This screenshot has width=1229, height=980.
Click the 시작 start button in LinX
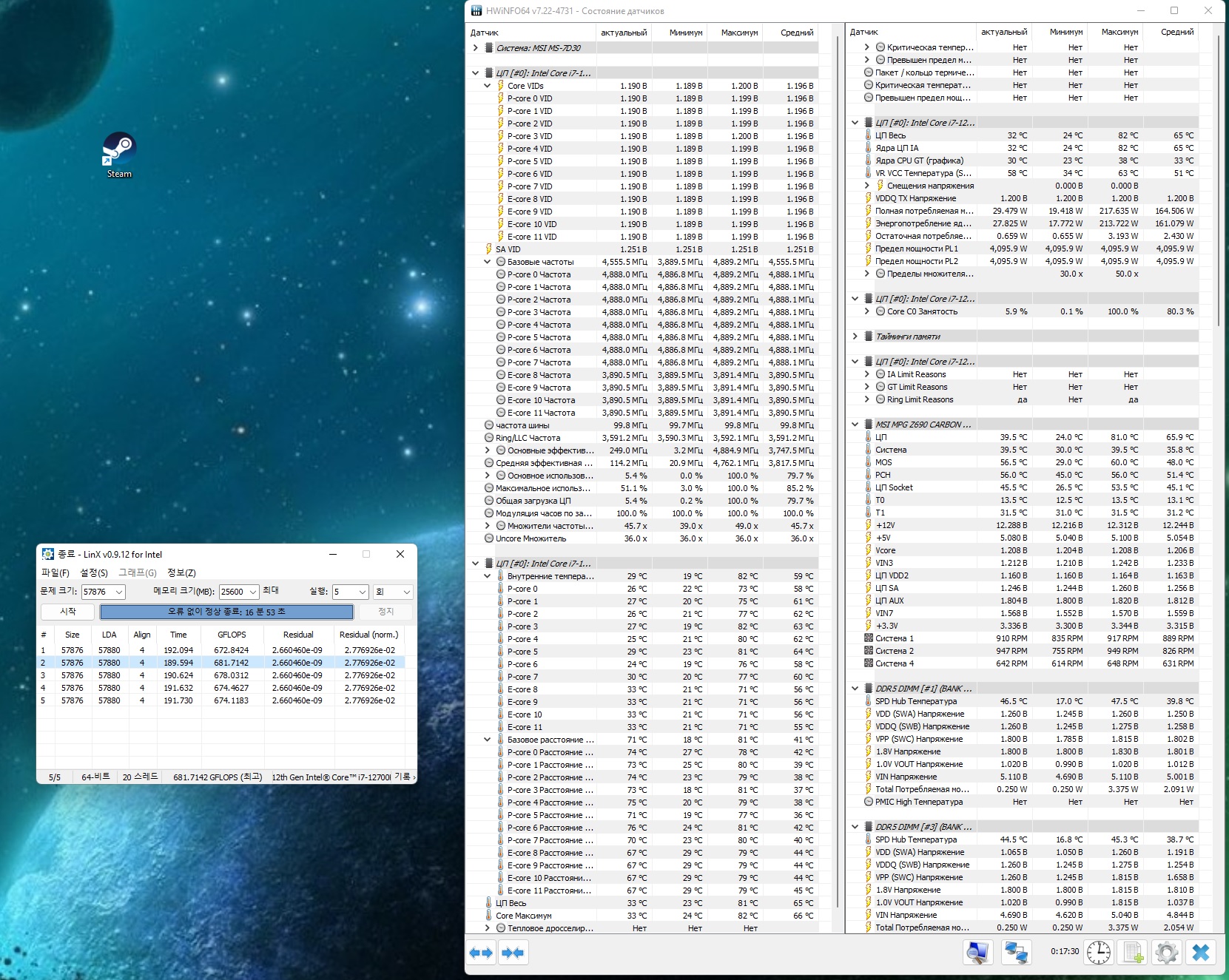pyautogui.click(x=68, y=612)
